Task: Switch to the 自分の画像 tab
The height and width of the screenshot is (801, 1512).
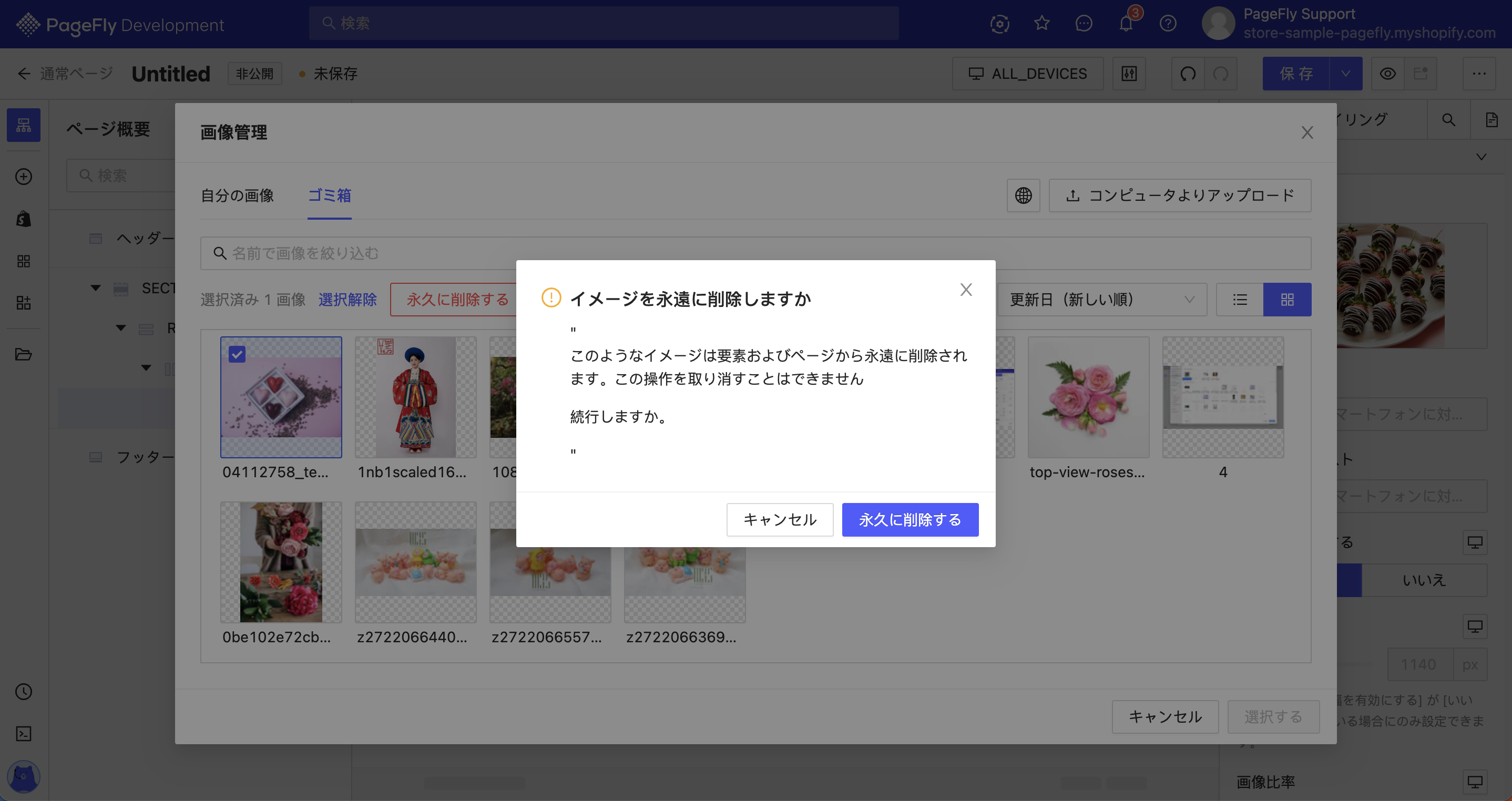Action: [x=237, y=196]
